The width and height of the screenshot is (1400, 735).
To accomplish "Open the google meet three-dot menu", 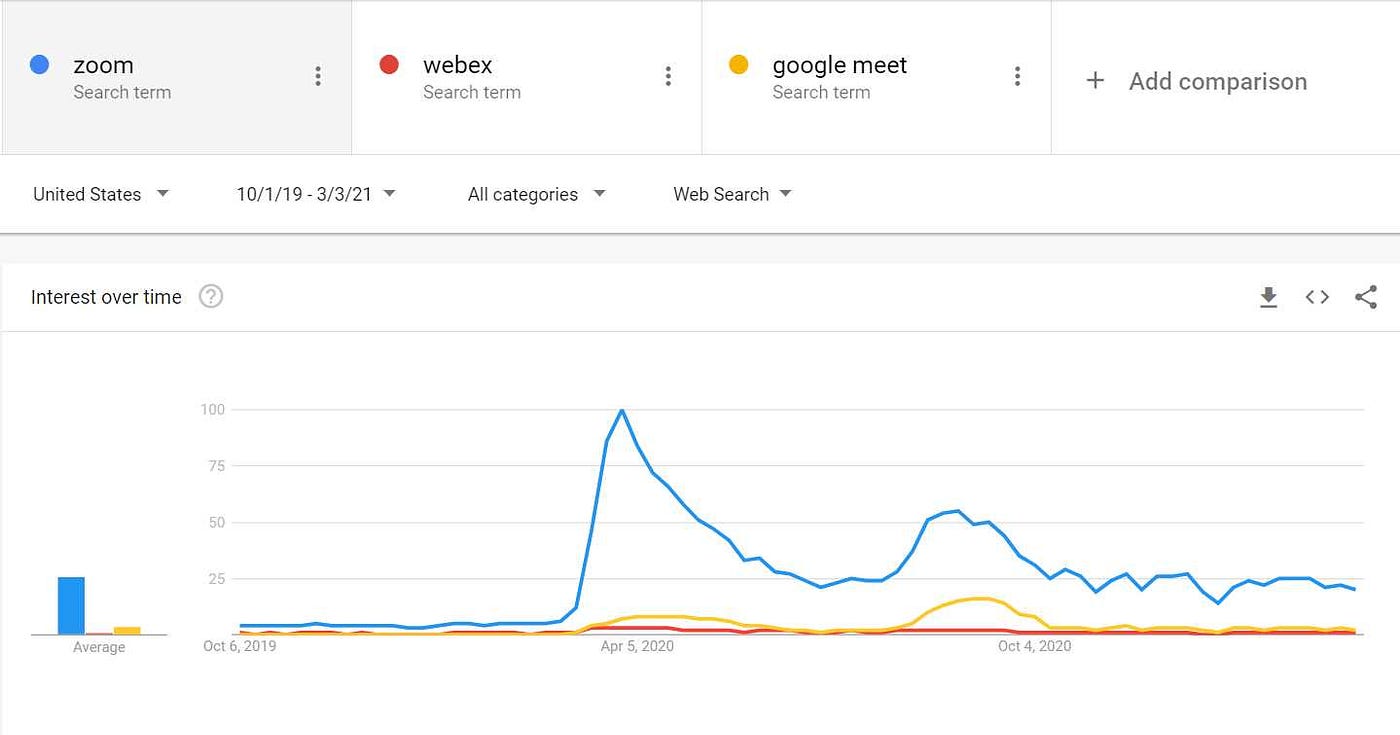I will [1017, 76].
